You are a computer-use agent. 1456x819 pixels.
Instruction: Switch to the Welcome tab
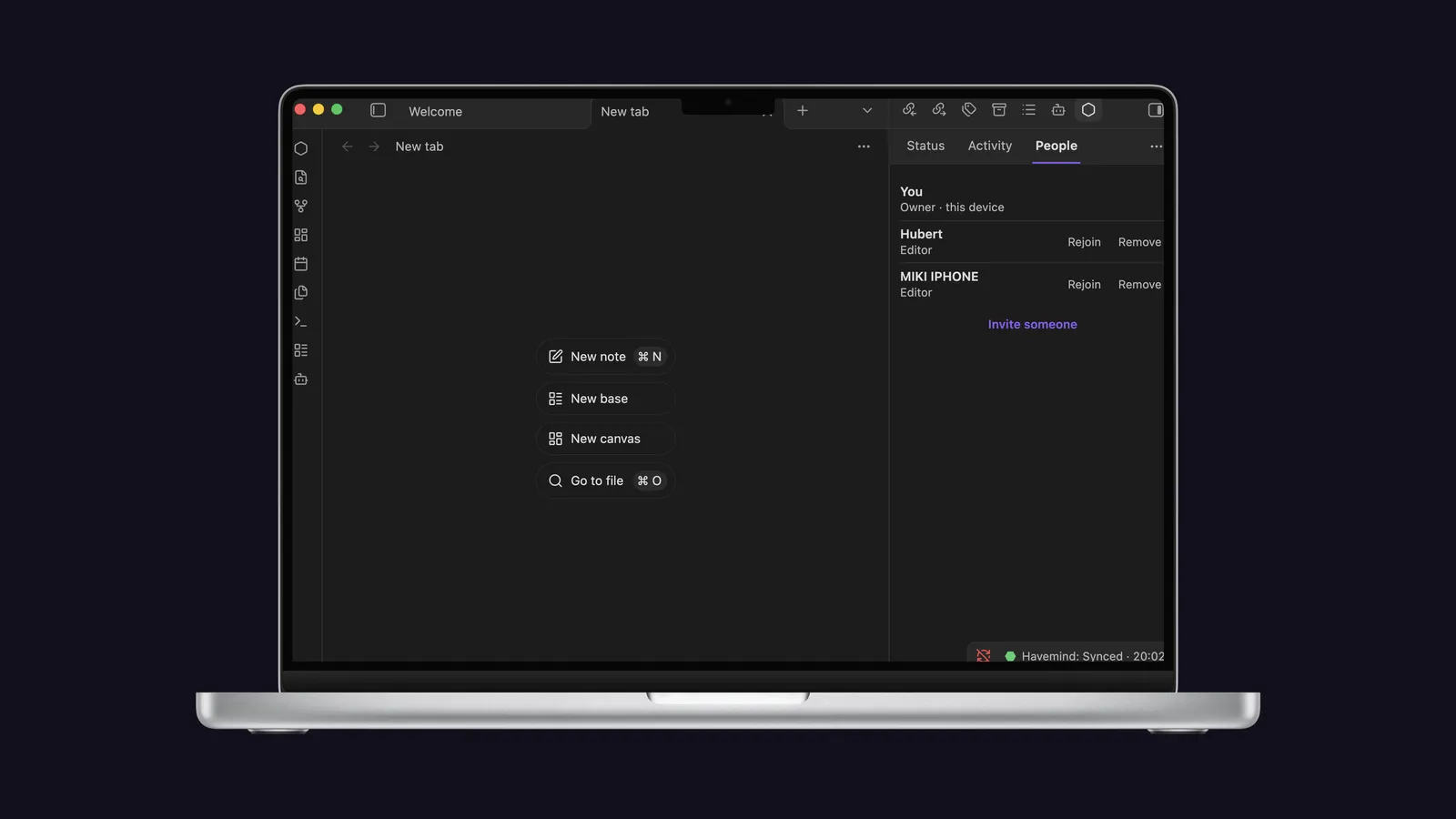point(435,112)
